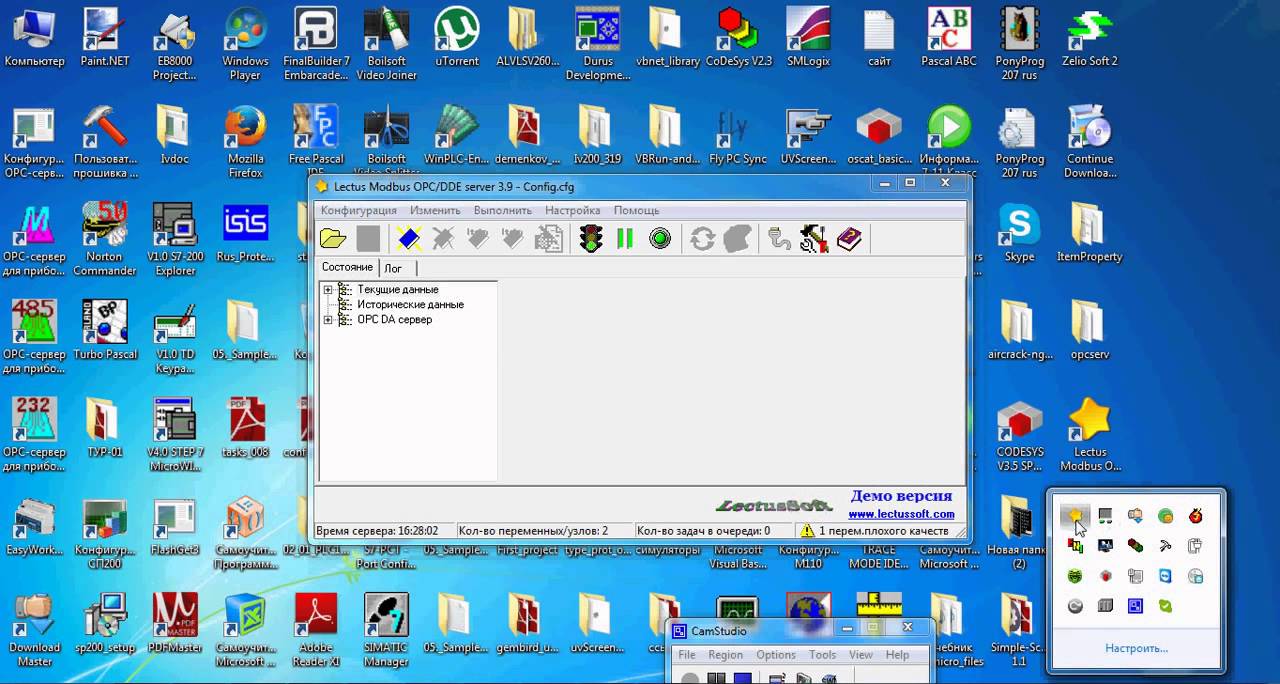Click the hammer tray icon

pyautogui.click(x=1165, y=546)
